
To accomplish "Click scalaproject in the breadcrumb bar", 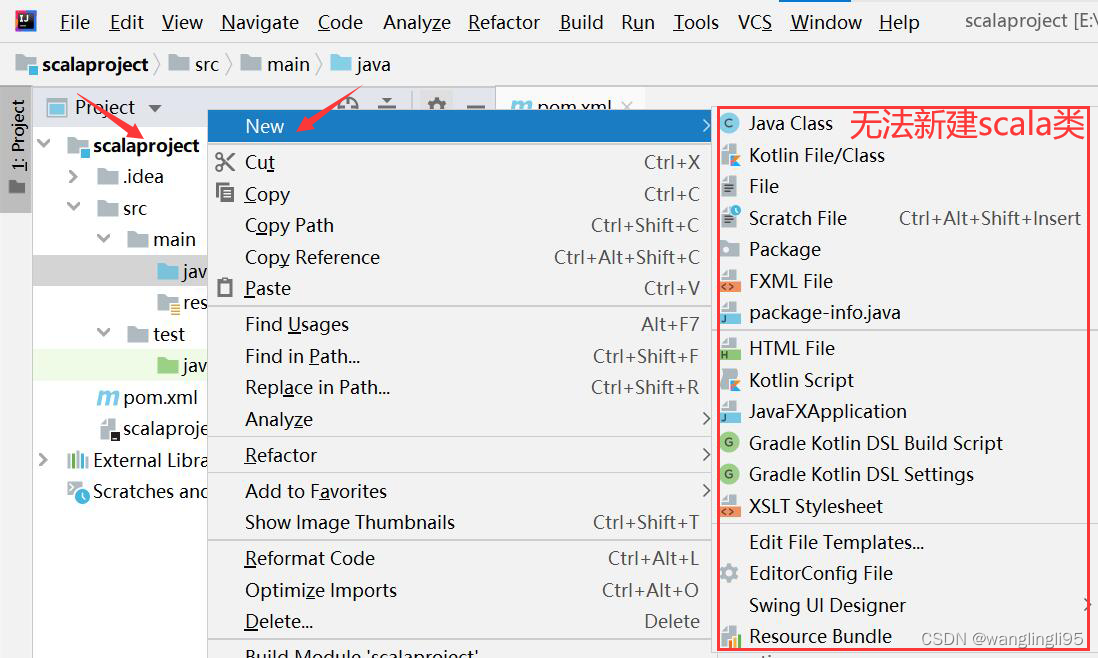I will tap(95, 64).
